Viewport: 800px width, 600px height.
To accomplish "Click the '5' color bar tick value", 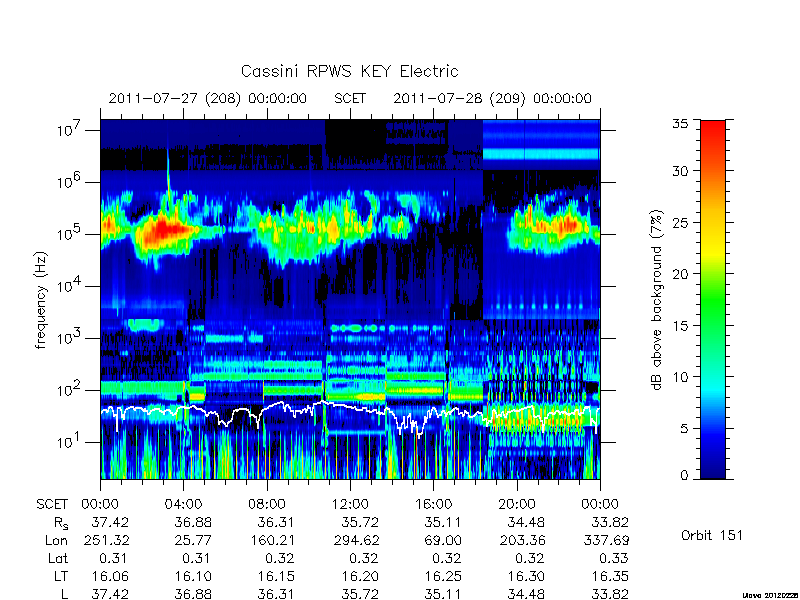I will (684, 429).
